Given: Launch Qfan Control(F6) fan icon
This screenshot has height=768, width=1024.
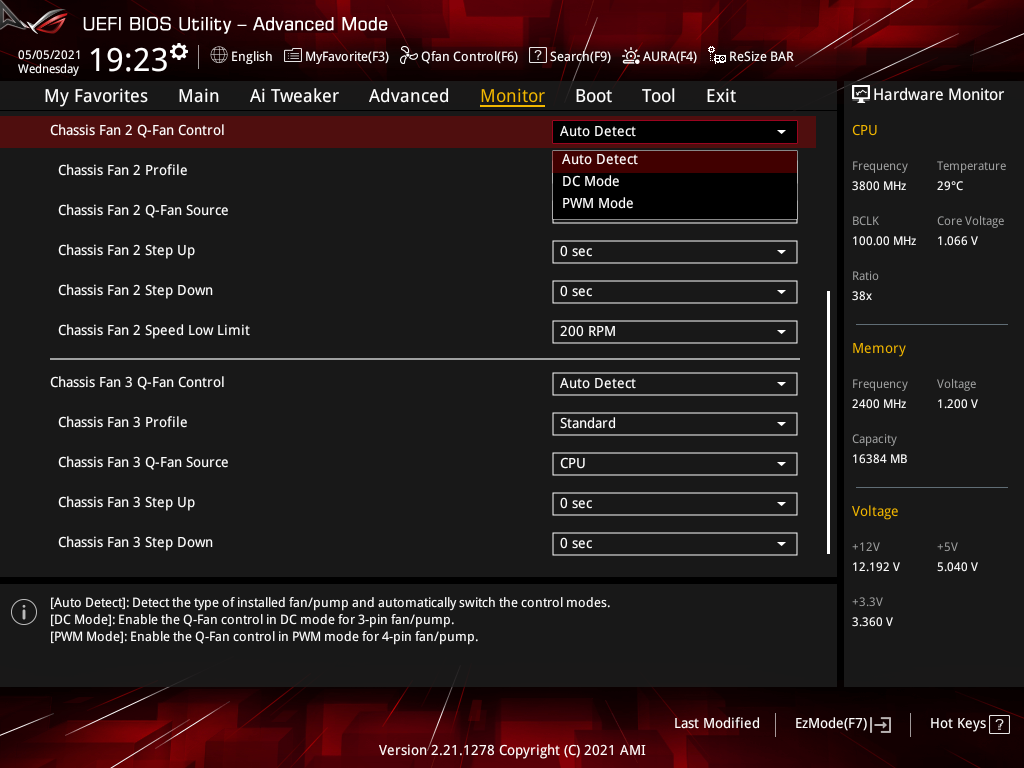Looking at the screenshot, I should (x=408, y=56).
